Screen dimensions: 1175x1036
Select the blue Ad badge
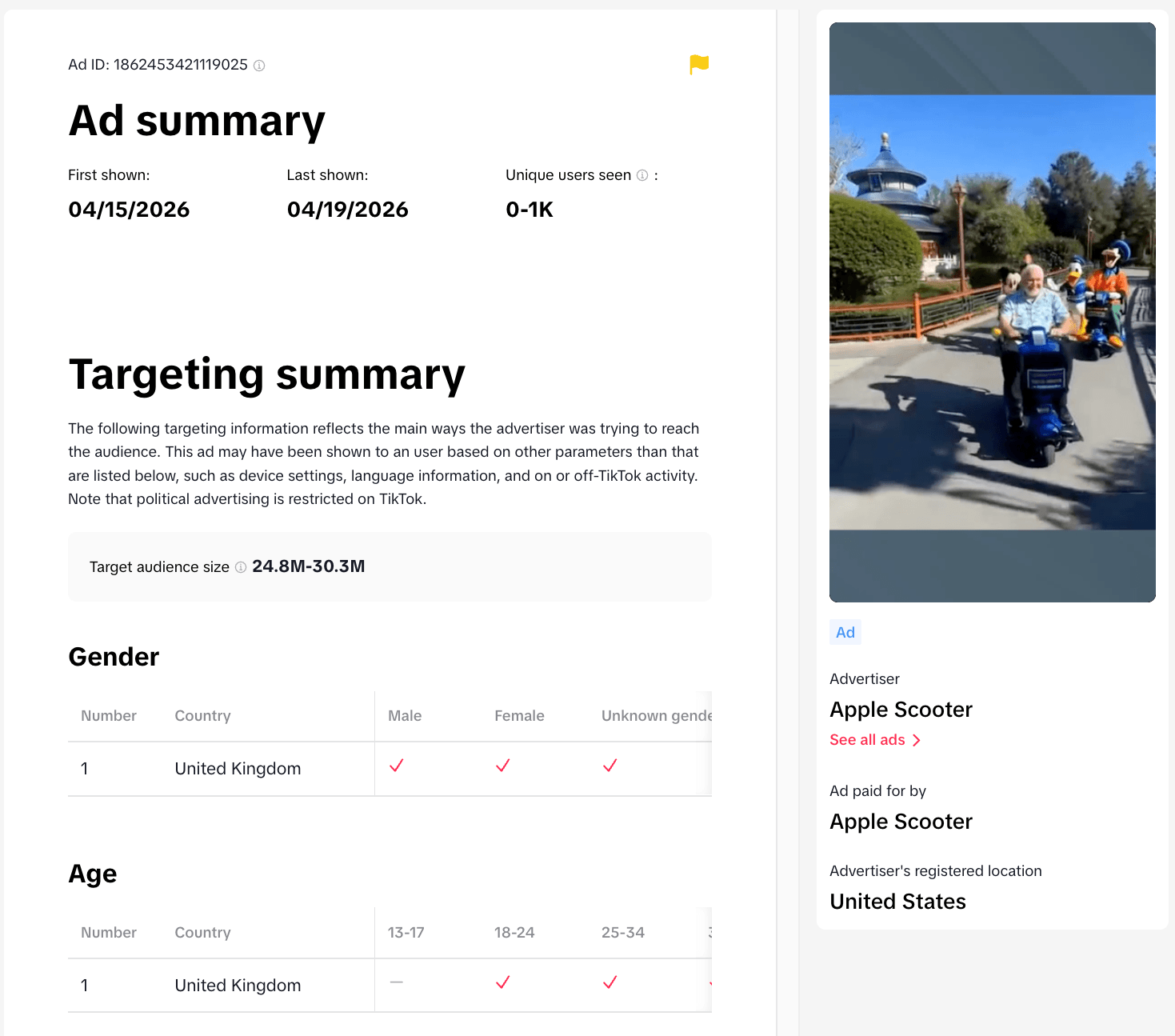(845, 632)
